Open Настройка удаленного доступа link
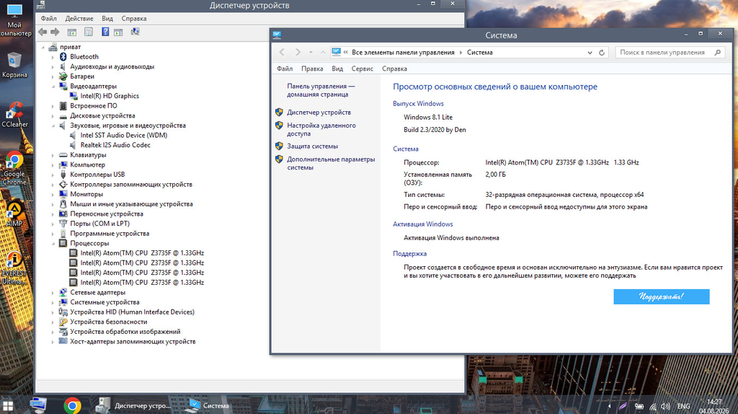Viewport: 738px width, 414px height. (x=321, y=129)
